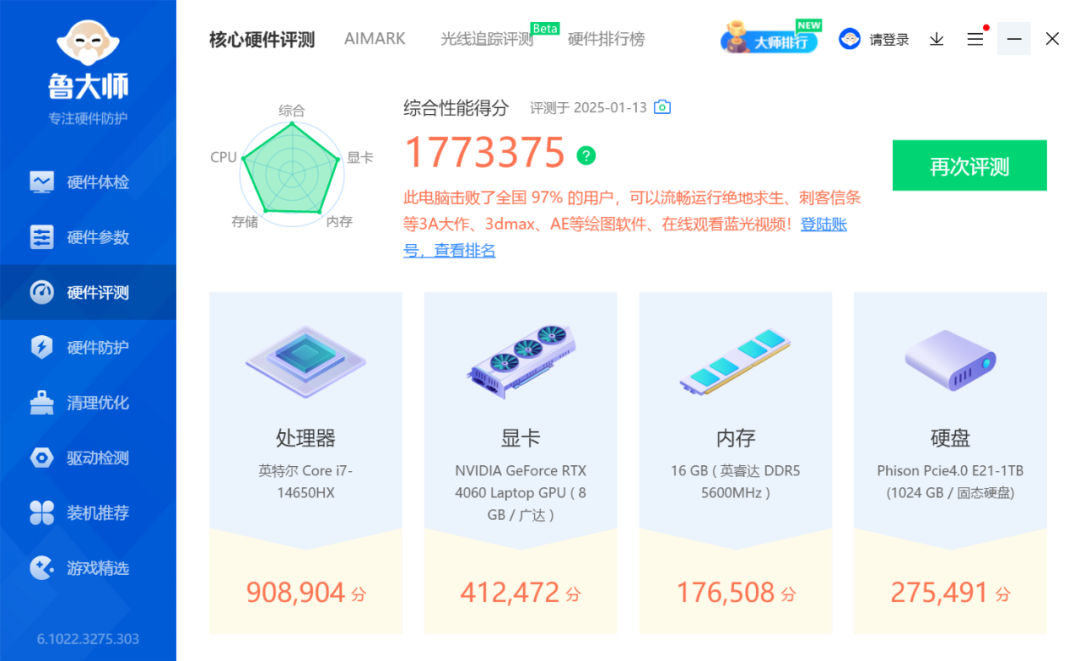The height and width of the screenshot is (661, 1080).
Task: Open the 处理器 processor score card
Action: 306,463
